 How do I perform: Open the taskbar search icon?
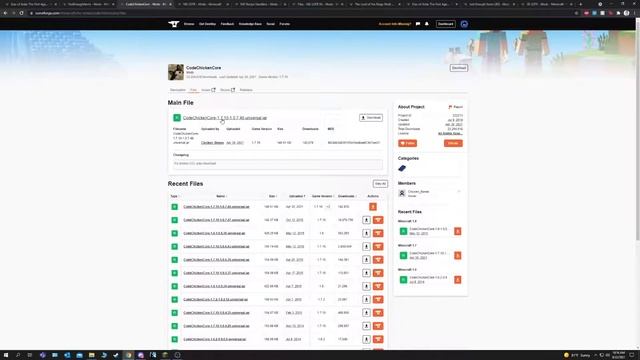pyautogui.click(x=18, y=355)
